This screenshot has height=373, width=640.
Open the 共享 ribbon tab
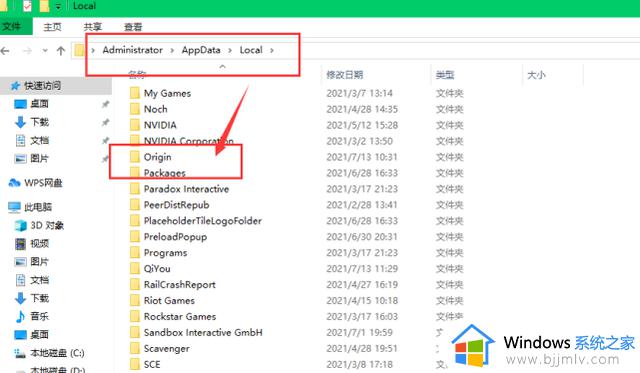pyautogui.click(x=93, y=27)
